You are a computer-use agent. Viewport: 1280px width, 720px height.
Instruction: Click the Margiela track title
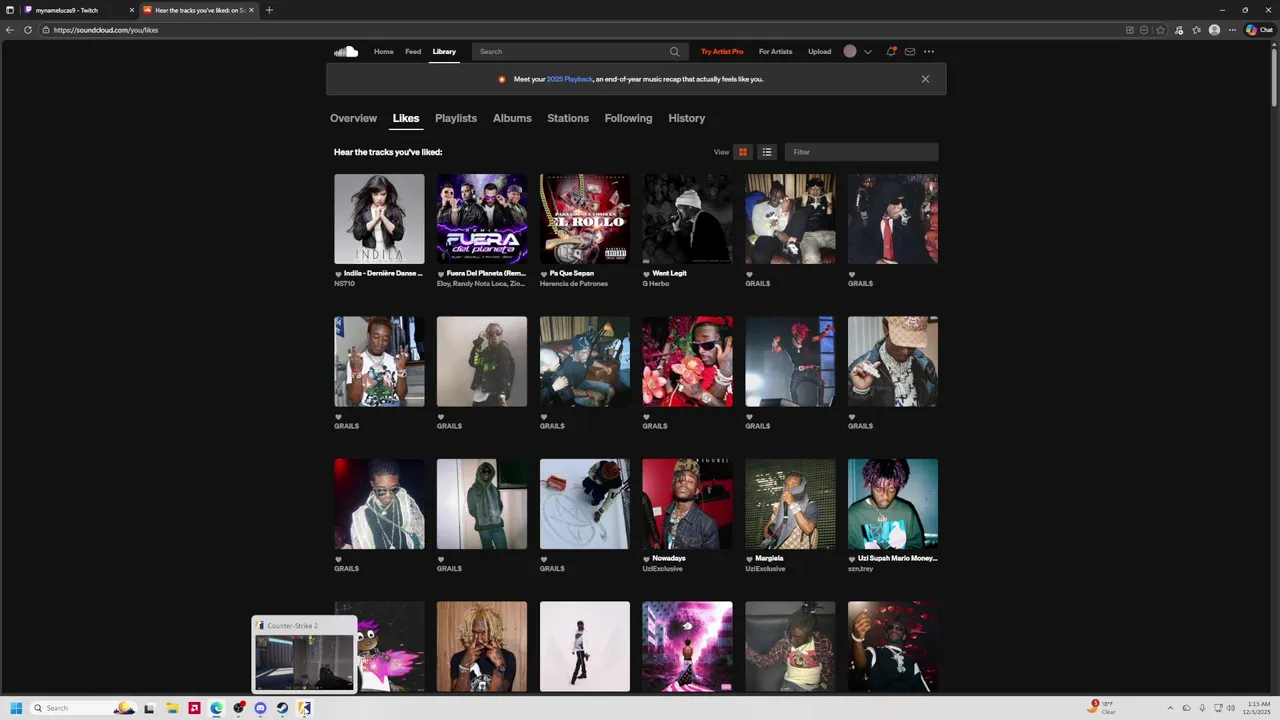pyautogui.click(x=769, y=558)
